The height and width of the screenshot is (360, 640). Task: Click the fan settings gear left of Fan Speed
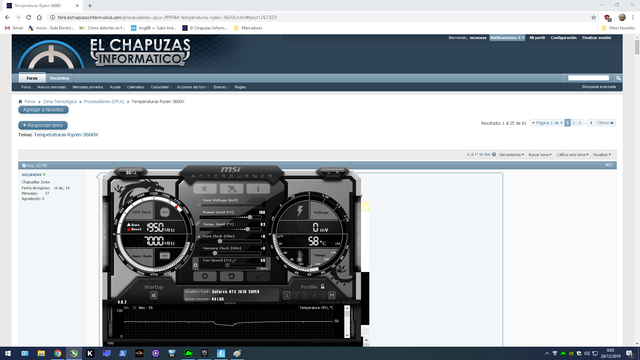[196, 265]
